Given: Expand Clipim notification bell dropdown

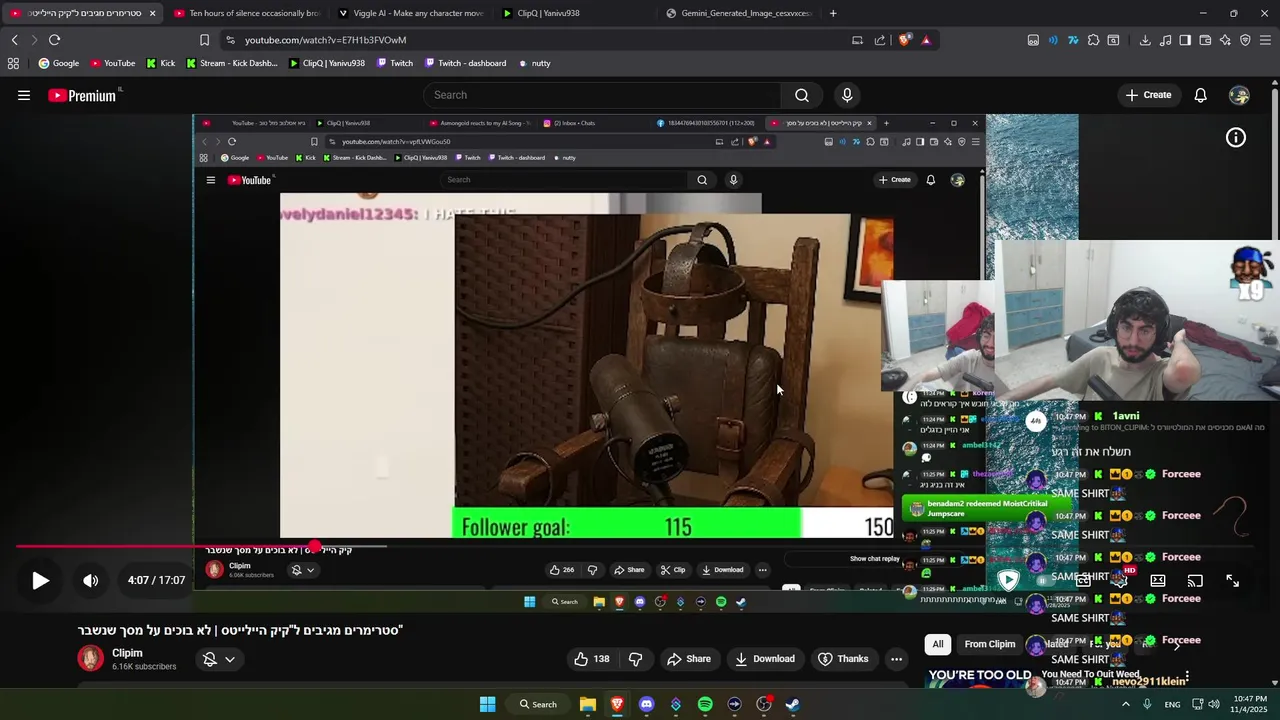Looking at the screenshot, I should [x=219, y=659].
